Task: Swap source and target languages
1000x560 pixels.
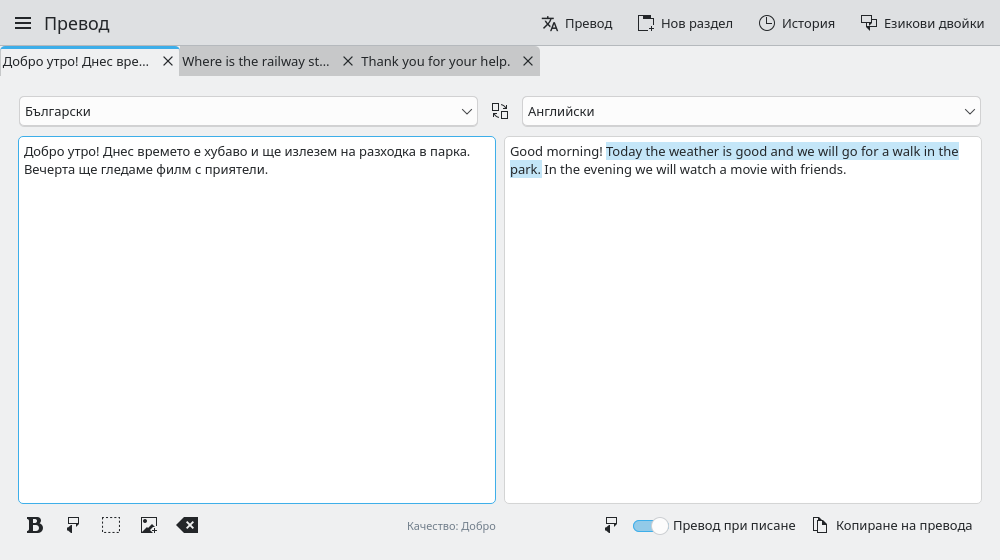Action: 500,112
